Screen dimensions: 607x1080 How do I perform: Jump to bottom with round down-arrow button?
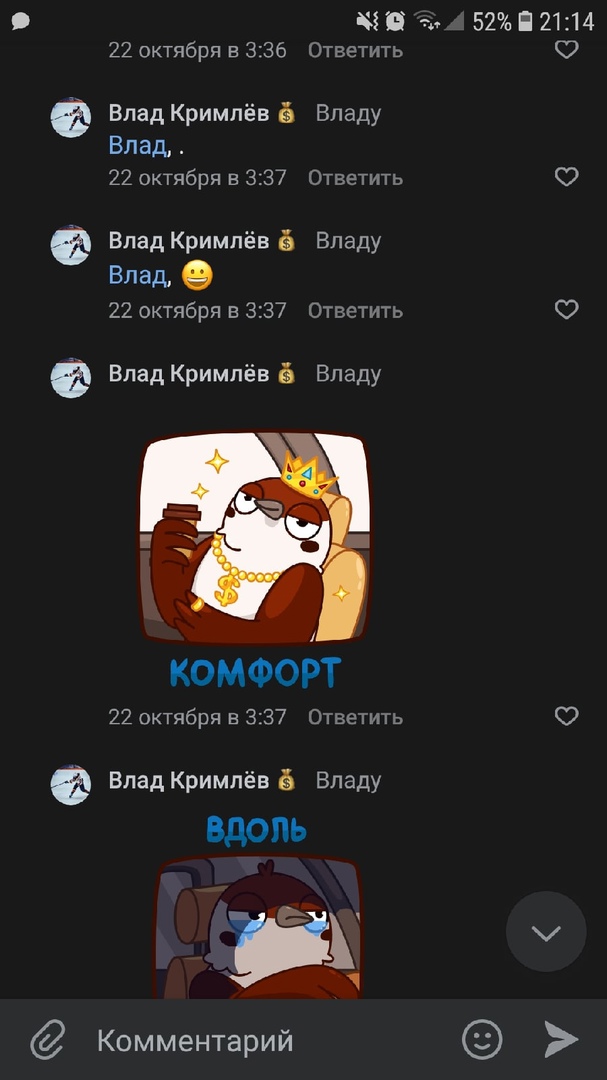546,932
